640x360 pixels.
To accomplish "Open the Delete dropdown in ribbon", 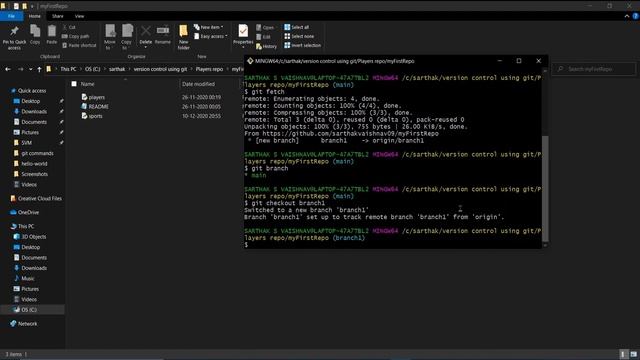I will point(146,47).
